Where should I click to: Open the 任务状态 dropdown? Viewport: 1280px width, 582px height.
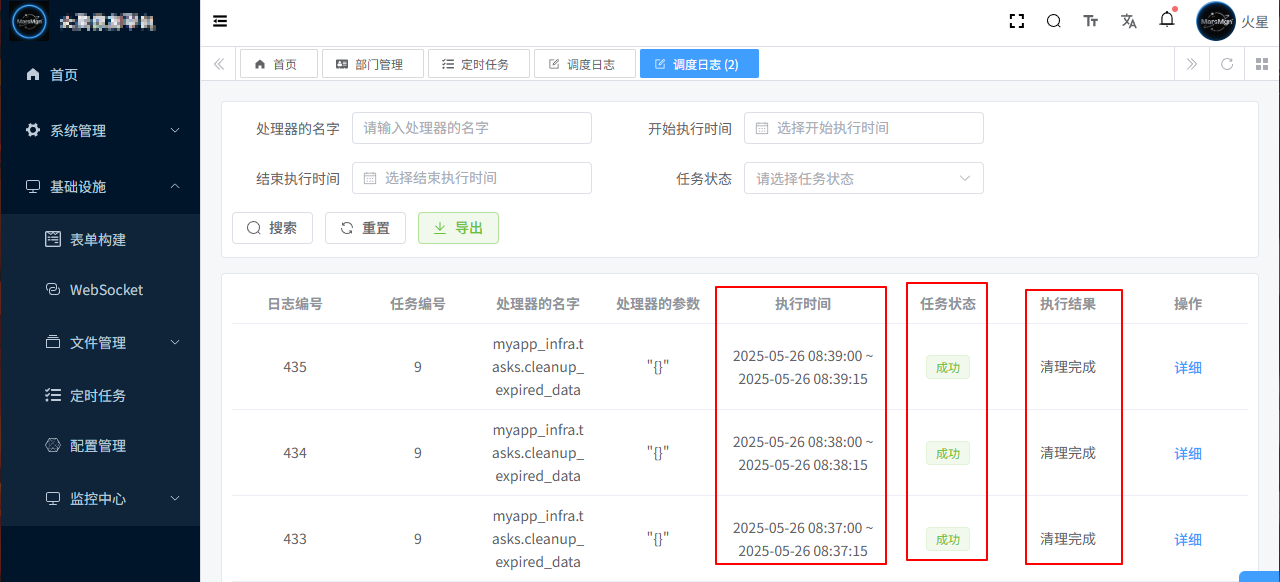coord(863,178)
